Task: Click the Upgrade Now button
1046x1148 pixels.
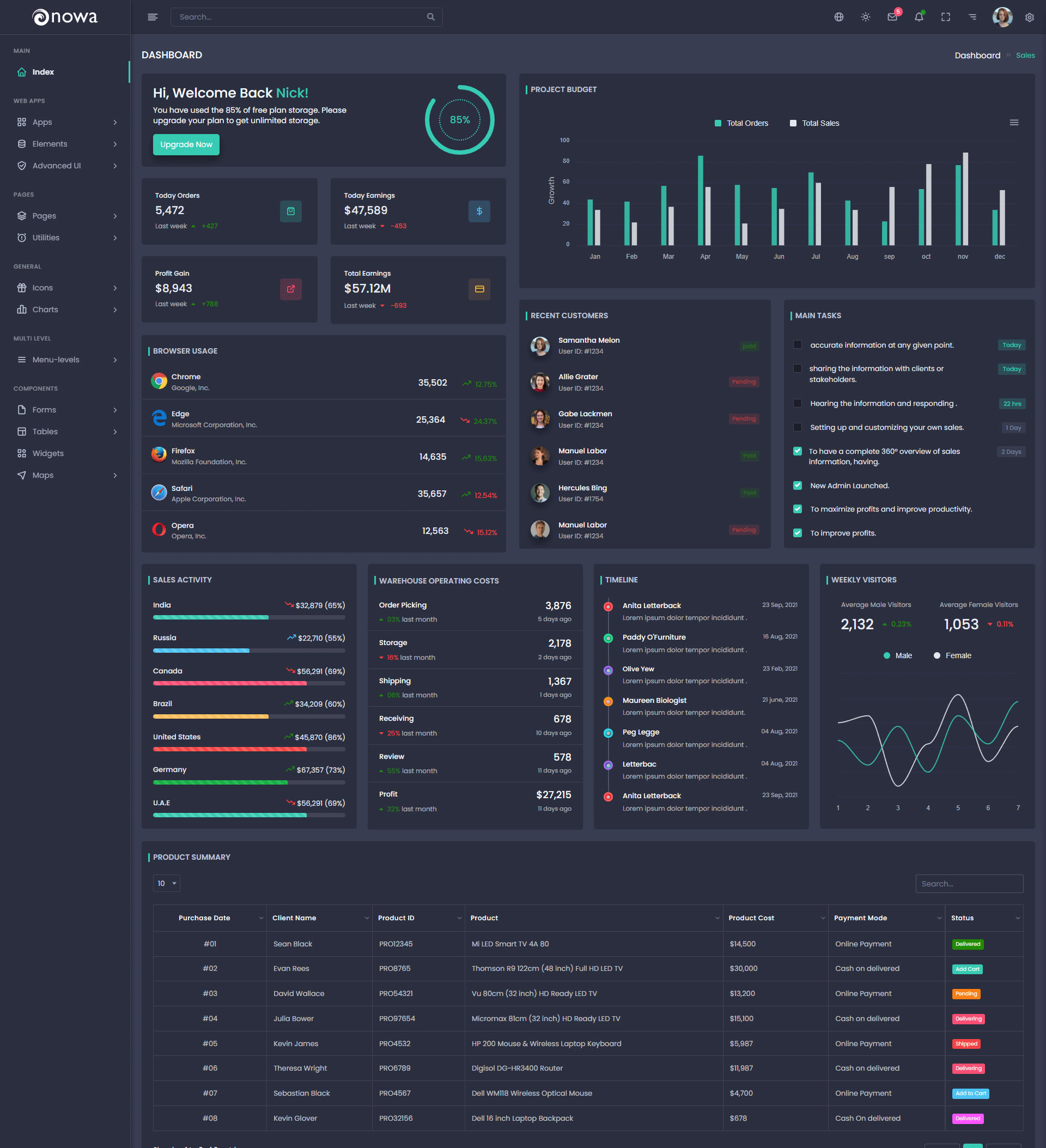Action: tap(186, 144)
